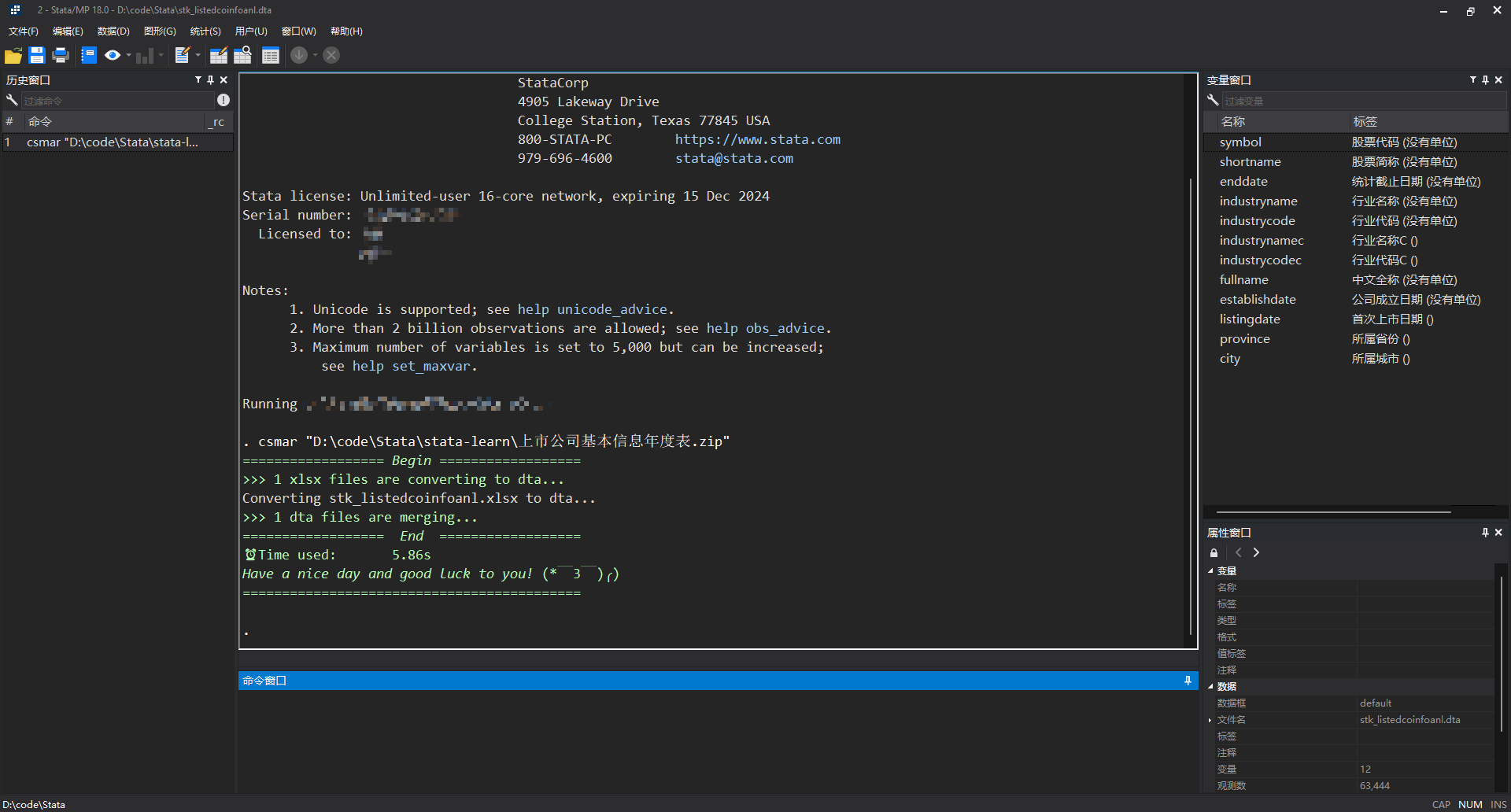Screen dimensions: 1511x812
Task: Open the 窗口(W) menu
Action: coord(299,31)
